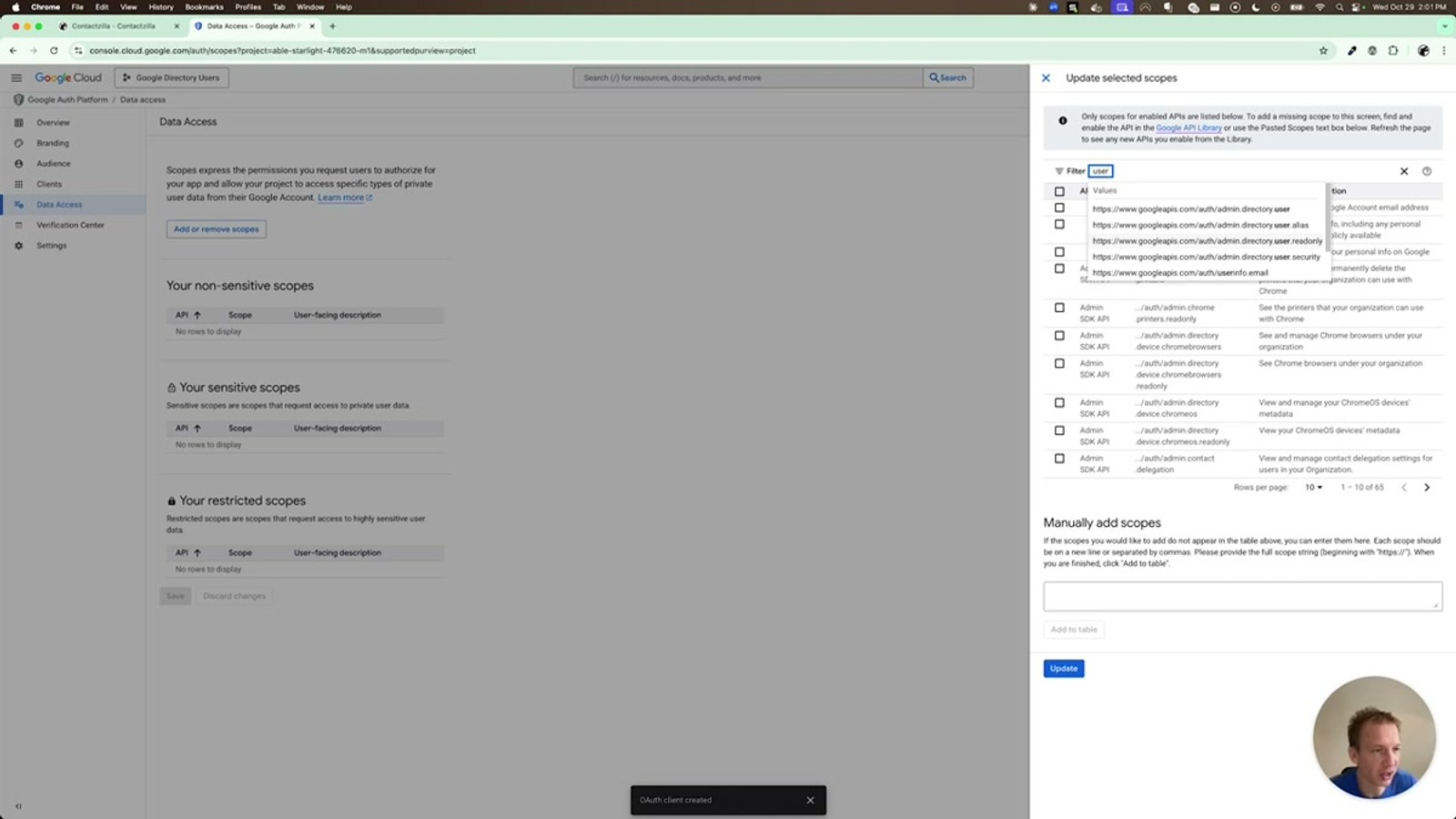
Task: Check the admin.contact.delegation scope
Action: click(1059, 459)
